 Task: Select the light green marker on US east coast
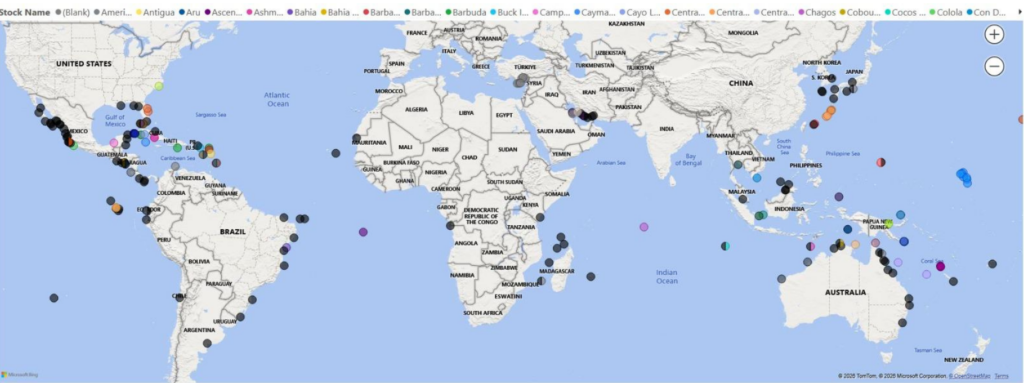pyautogui.click(x=159, y=86)
